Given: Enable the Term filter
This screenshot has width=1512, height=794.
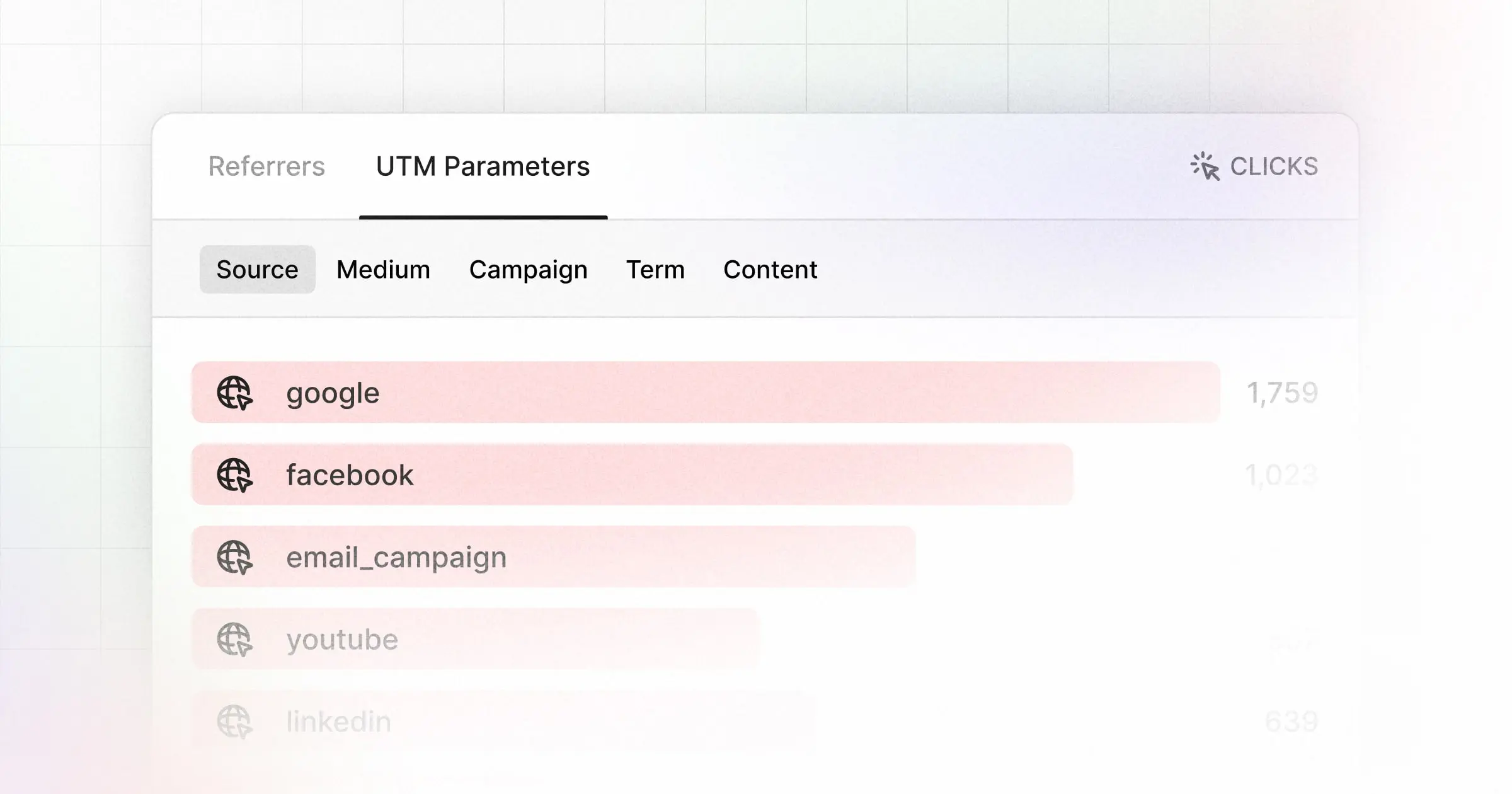Looking at the screenshot, I should (655, 269).
